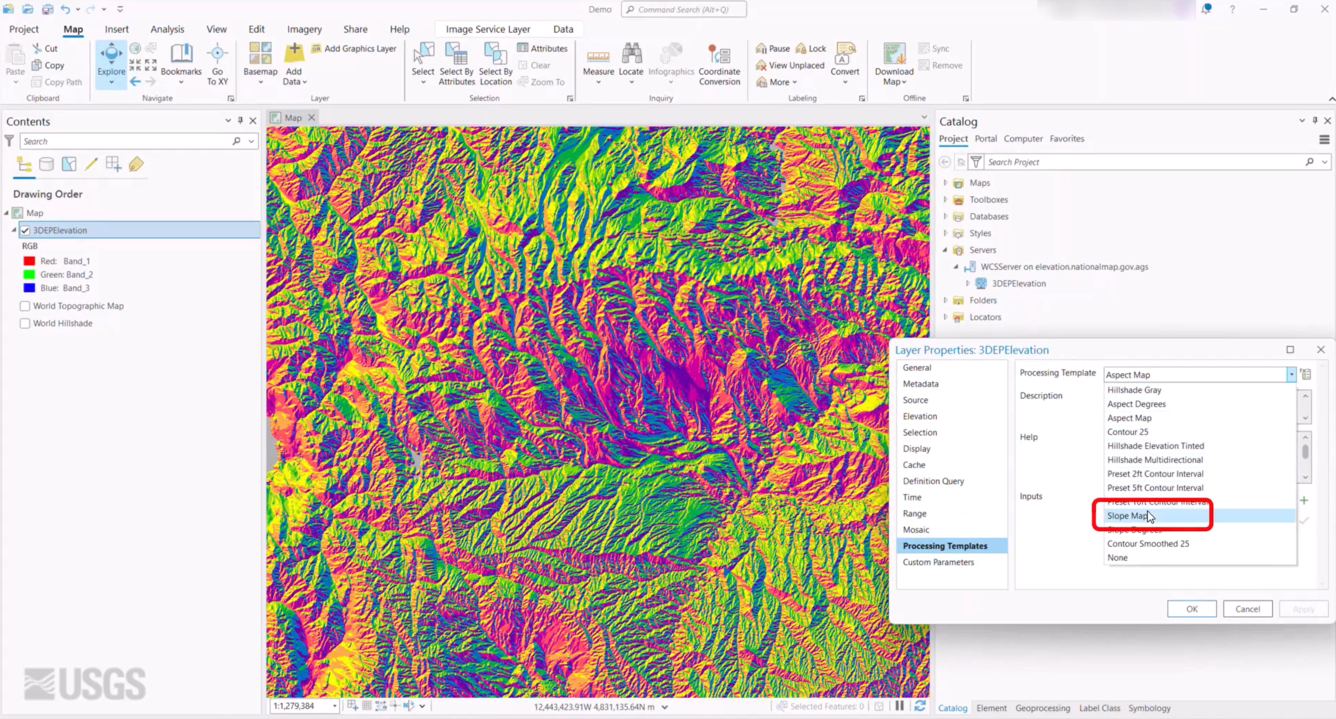Open Select By Location
This screenshot has height=719, width=1336.
[x=495, y=62]
